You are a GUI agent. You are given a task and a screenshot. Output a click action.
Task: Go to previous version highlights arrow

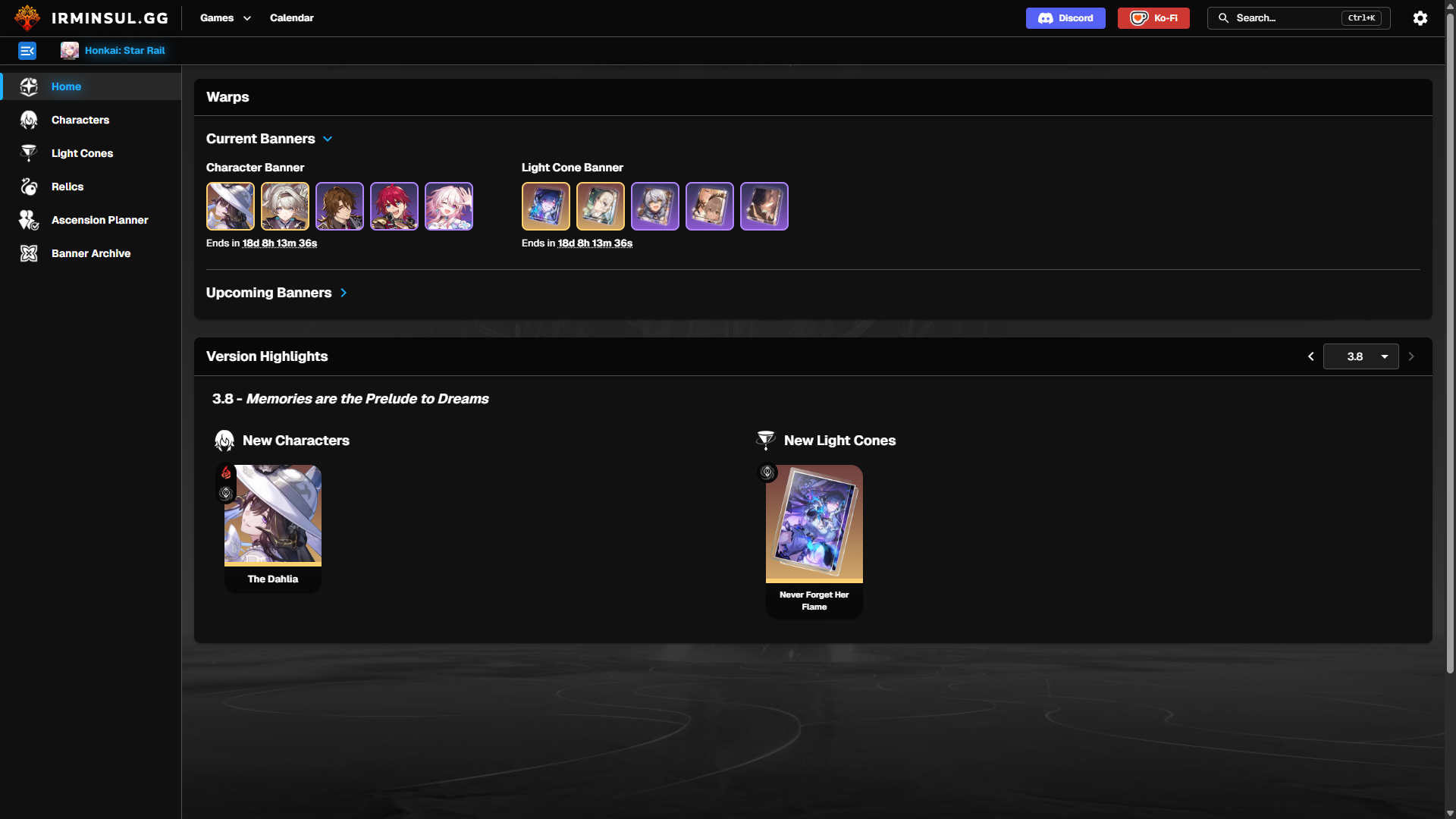coord(1310,356)
